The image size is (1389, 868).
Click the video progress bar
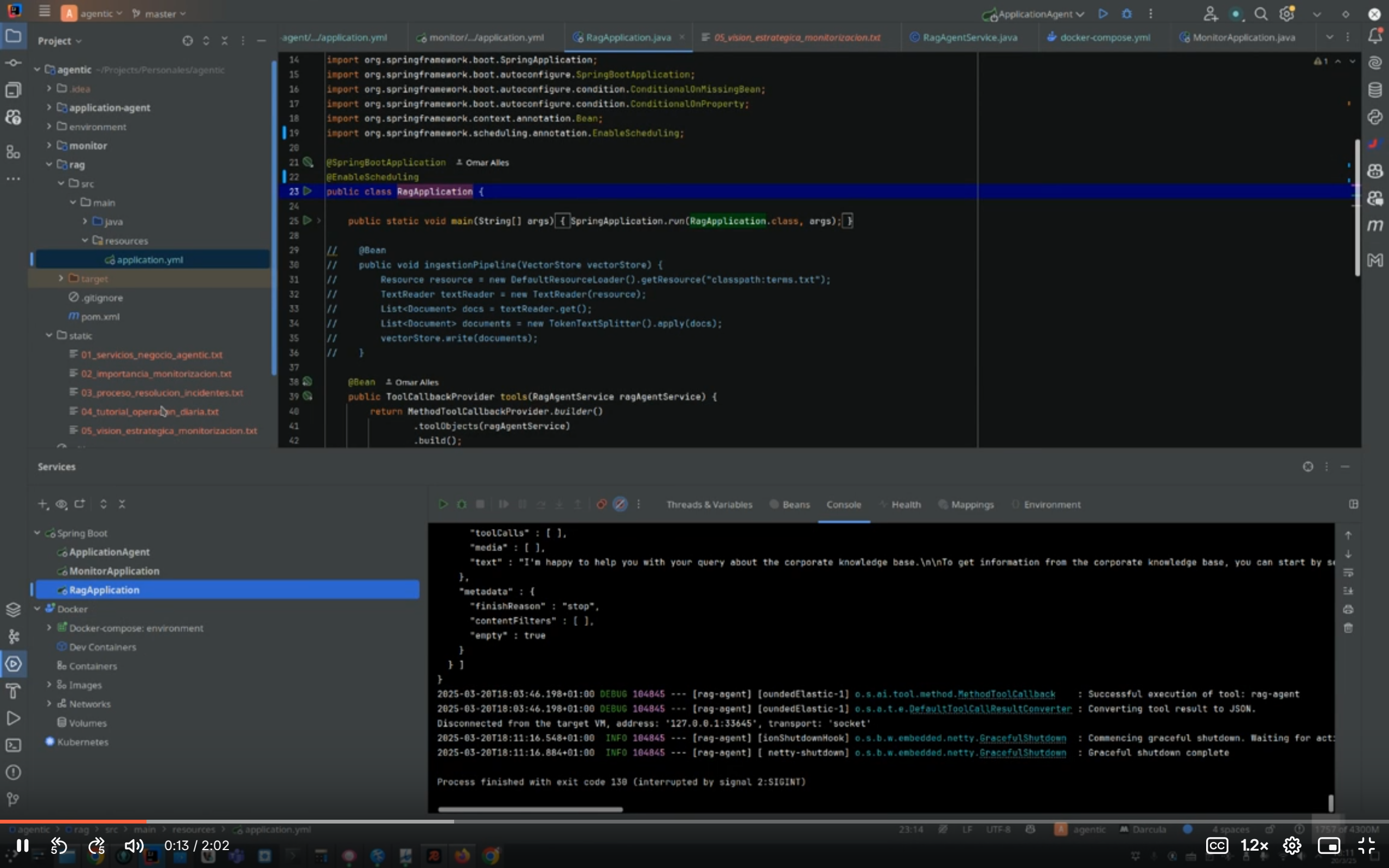click(x=694, y=821)
